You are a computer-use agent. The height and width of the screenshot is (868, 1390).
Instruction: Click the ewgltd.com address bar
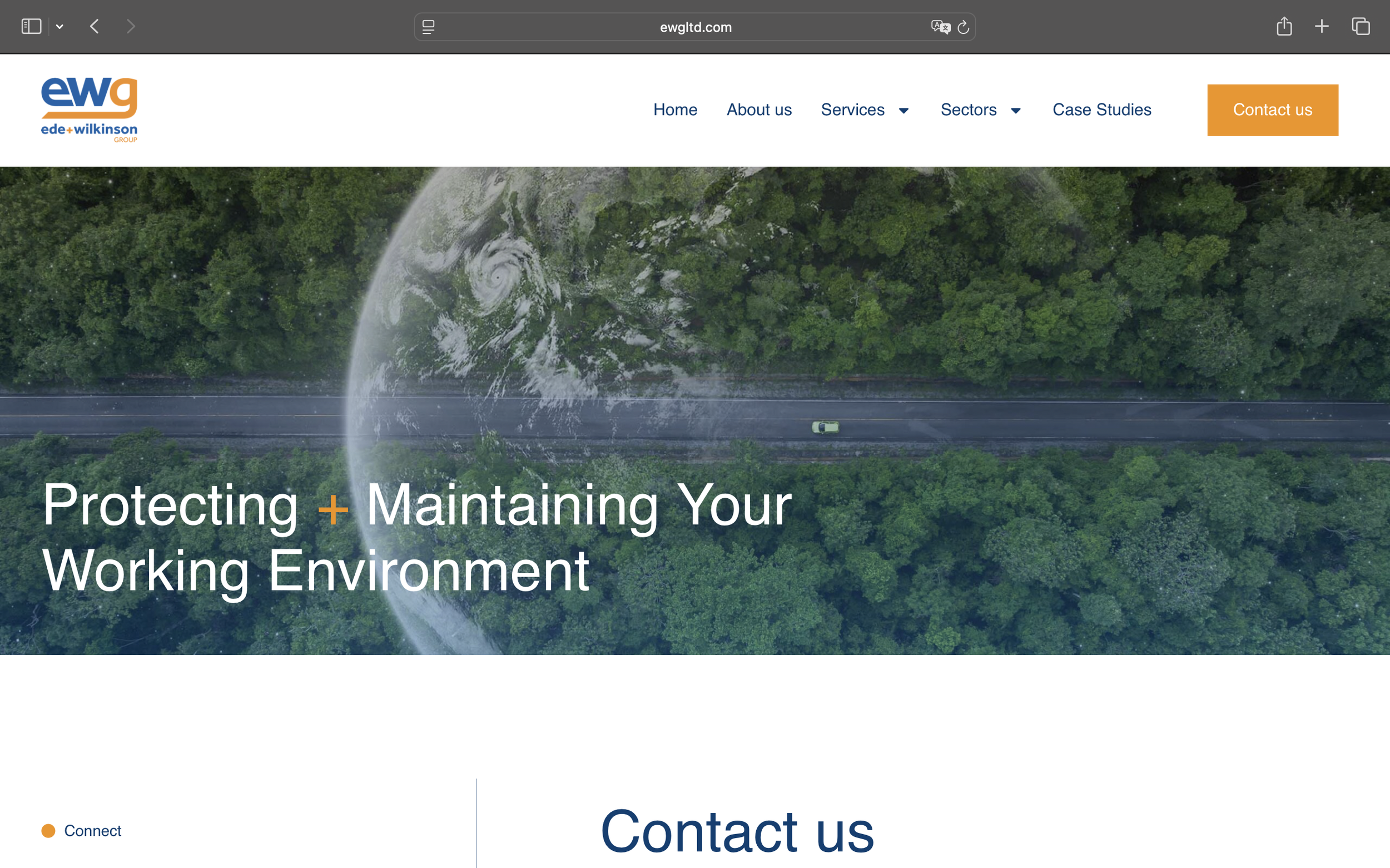695,27
